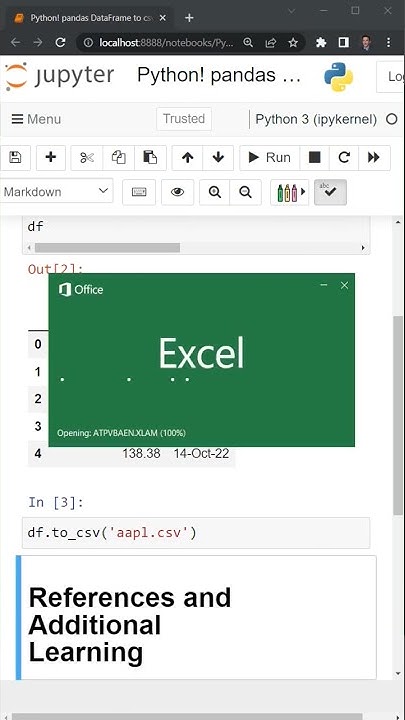
Task: Click the notebook title 'Python! pandas …'
Action: 219,75
